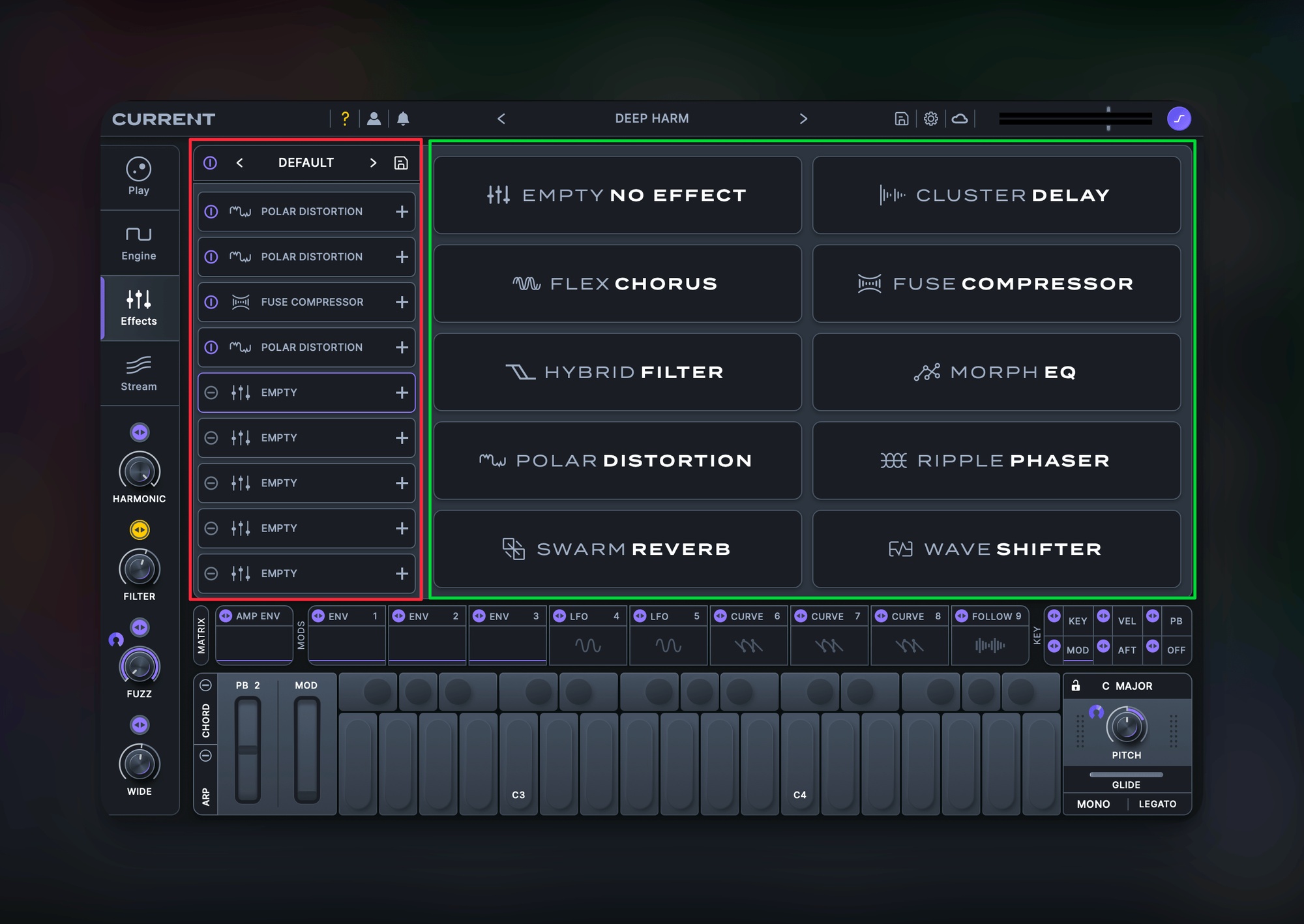Viewport: 1304px width, 924px height.
Task: Click the LFO 5 waveform display
Action: pyautogui.click(x=668, y=646)
